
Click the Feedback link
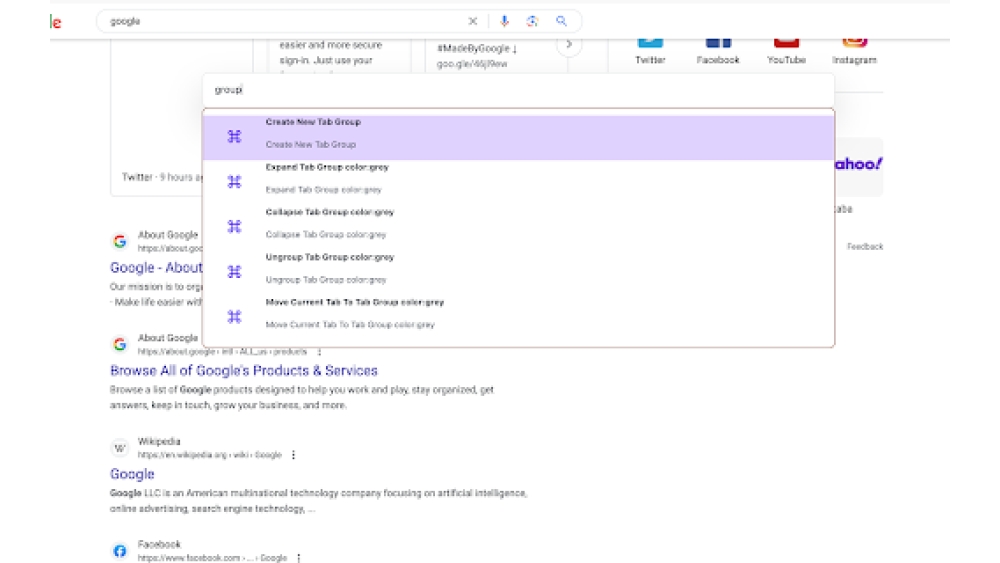tap(865, 246)
